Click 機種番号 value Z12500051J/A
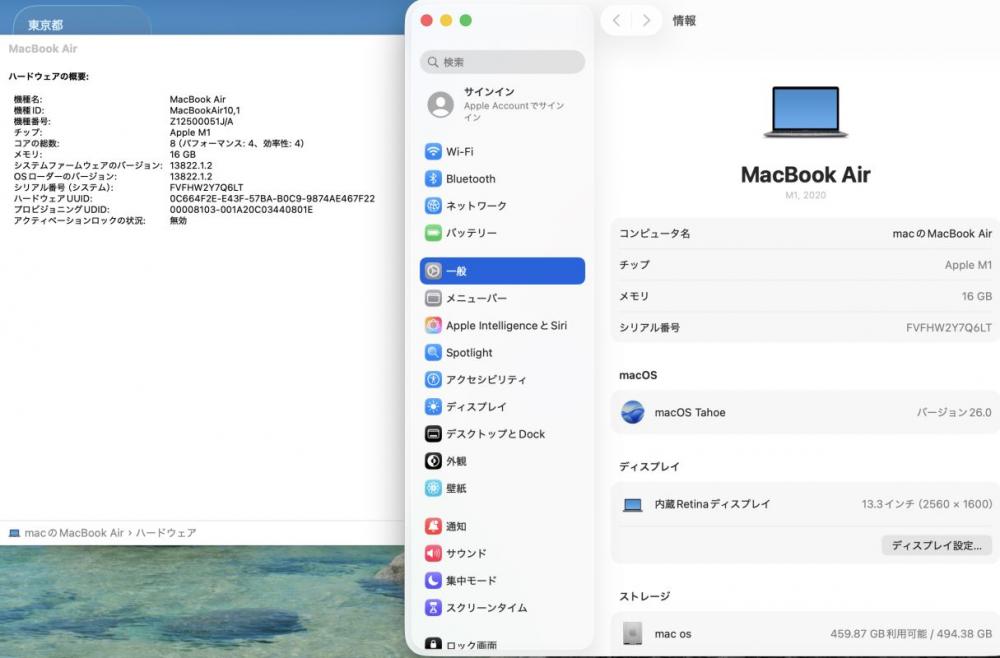Screen dimensions: 1000x658 (202, 121)
